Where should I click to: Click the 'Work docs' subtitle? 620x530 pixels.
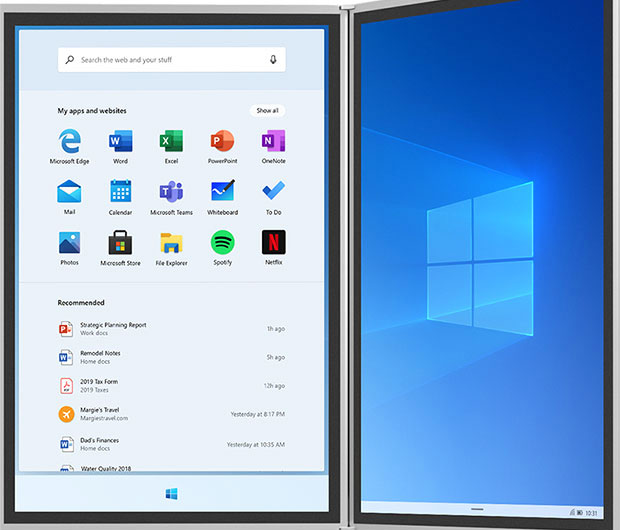tap(94, 333)
